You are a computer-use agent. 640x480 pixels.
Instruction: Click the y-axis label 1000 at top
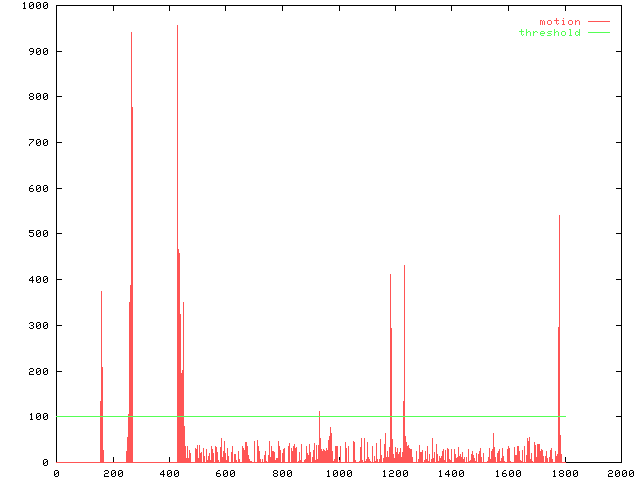tap(36, 6)
